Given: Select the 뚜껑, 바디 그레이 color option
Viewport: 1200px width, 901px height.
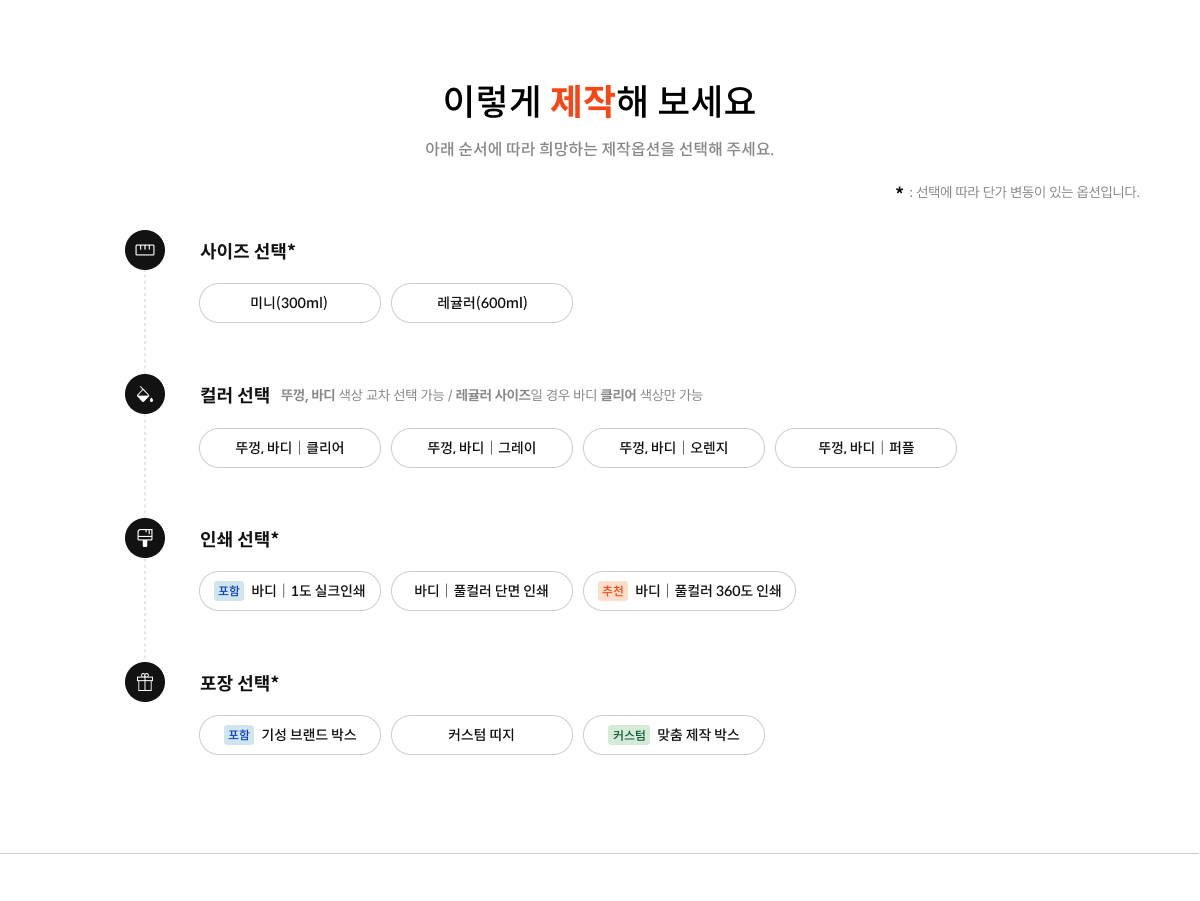Looking at the screenshot, I should [482, 448].
